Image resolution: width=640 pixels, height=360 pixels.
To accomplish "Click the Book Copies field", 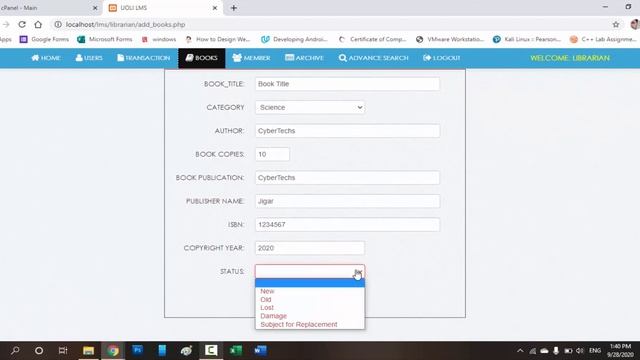I will click(272, 154).
